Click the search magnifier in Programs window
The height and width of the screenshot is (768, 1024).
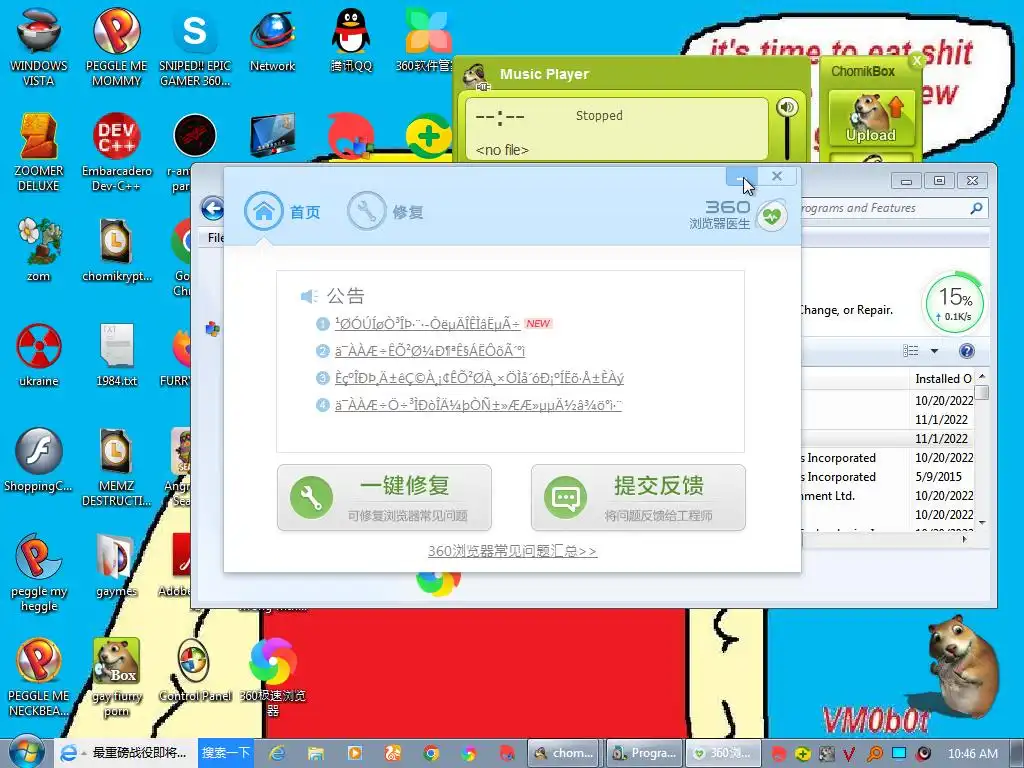976,208
